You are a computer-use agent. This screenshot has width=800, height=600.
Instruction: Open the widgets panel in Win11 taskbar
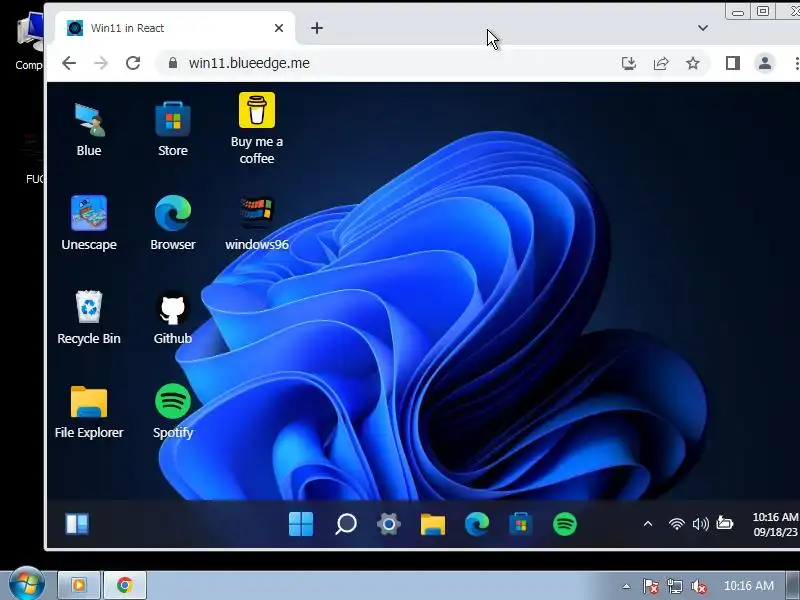(x=77, y=524)
